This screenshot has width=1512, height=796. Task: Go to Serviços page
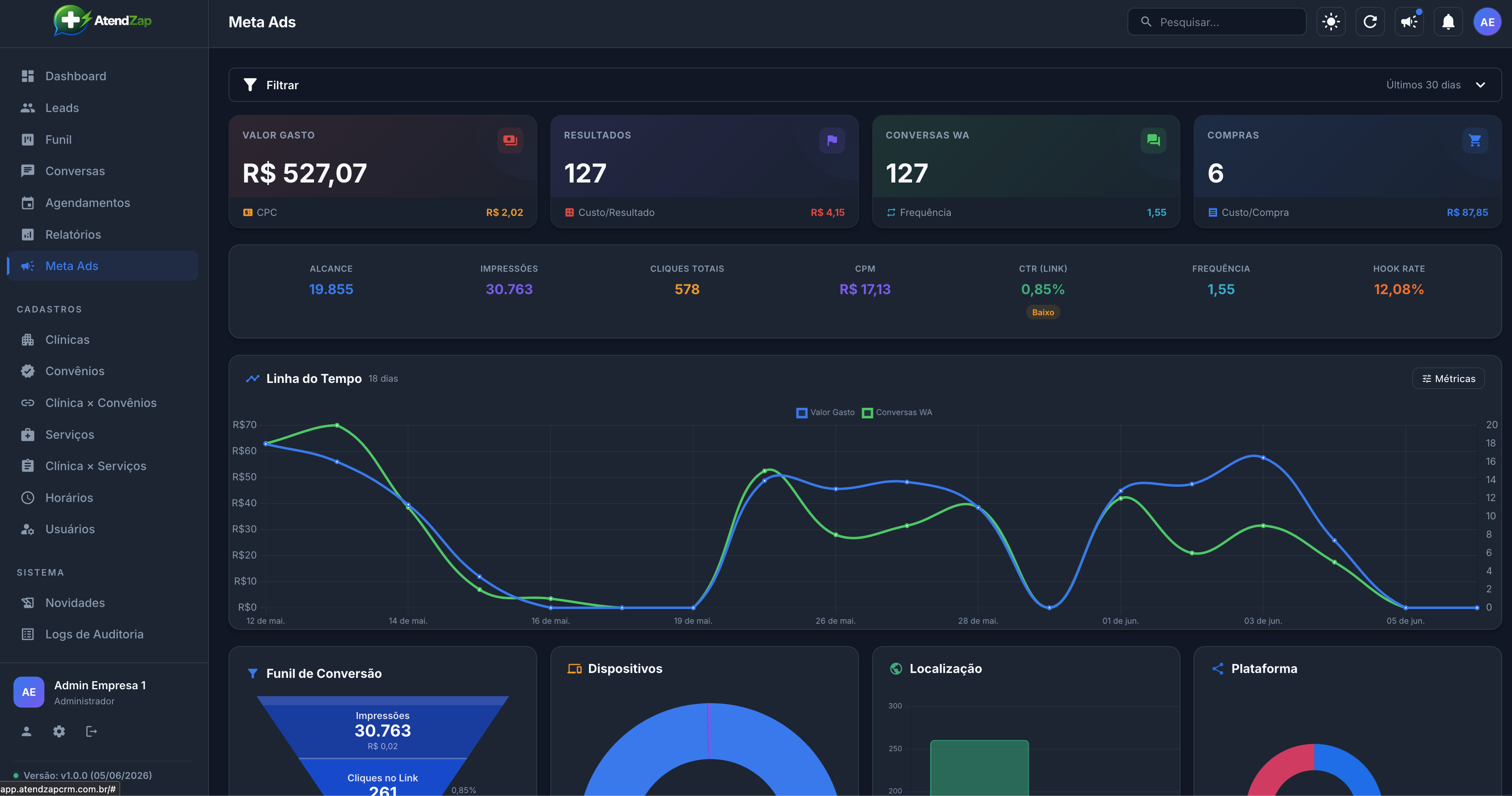(x=103, y=434)
